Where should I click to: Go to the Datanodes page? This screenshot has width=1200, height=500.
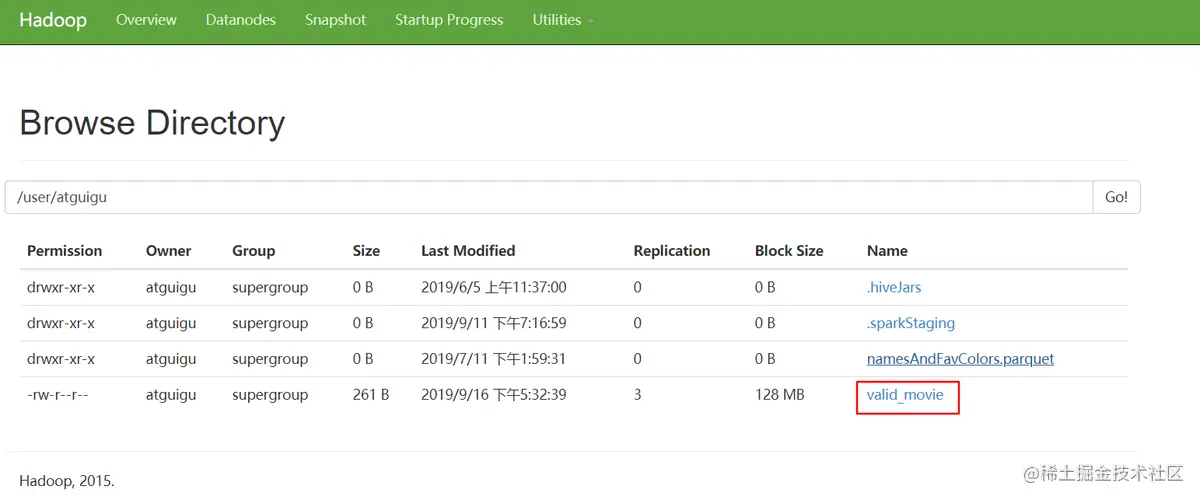(x=241, y=20)
